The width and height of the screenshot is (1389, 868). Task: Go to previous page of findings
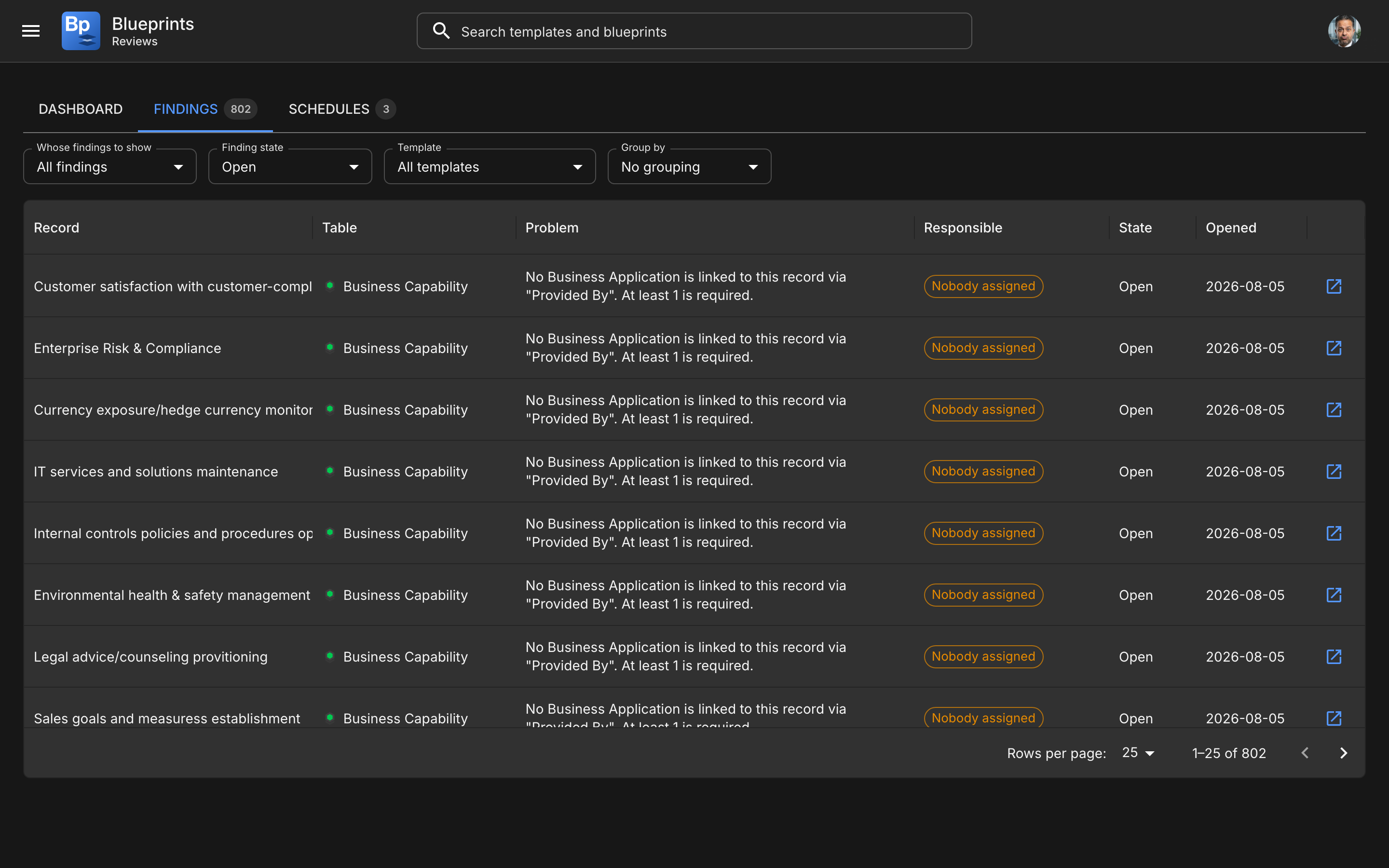click(x=1305, y=753)
